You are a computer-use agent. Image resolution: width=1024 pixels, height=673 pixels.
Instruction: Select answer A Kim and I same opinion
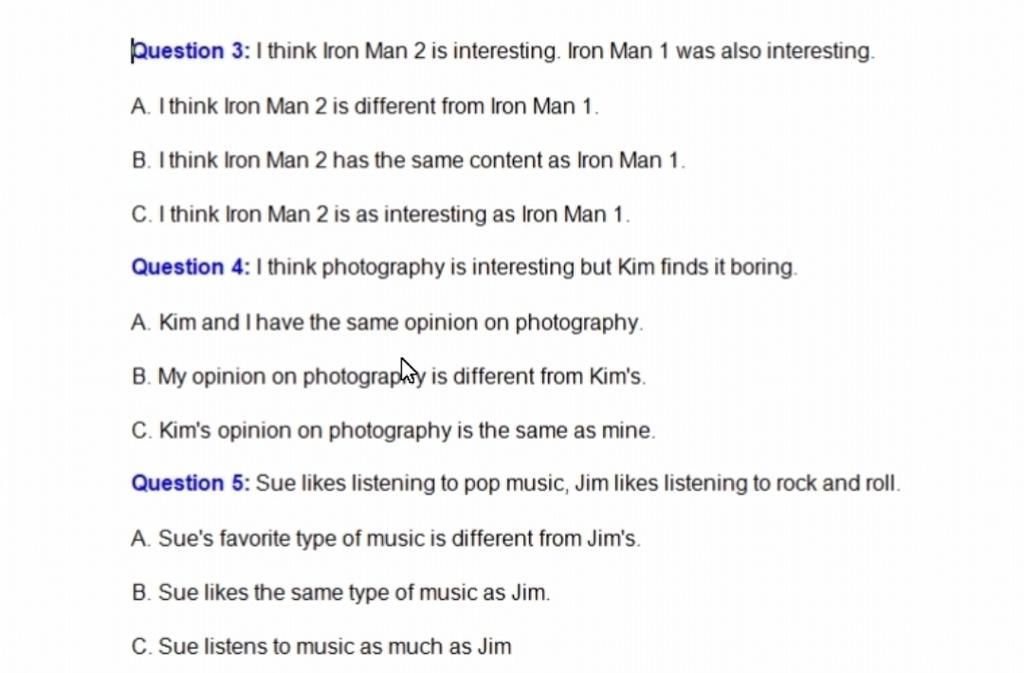[387, 322]
